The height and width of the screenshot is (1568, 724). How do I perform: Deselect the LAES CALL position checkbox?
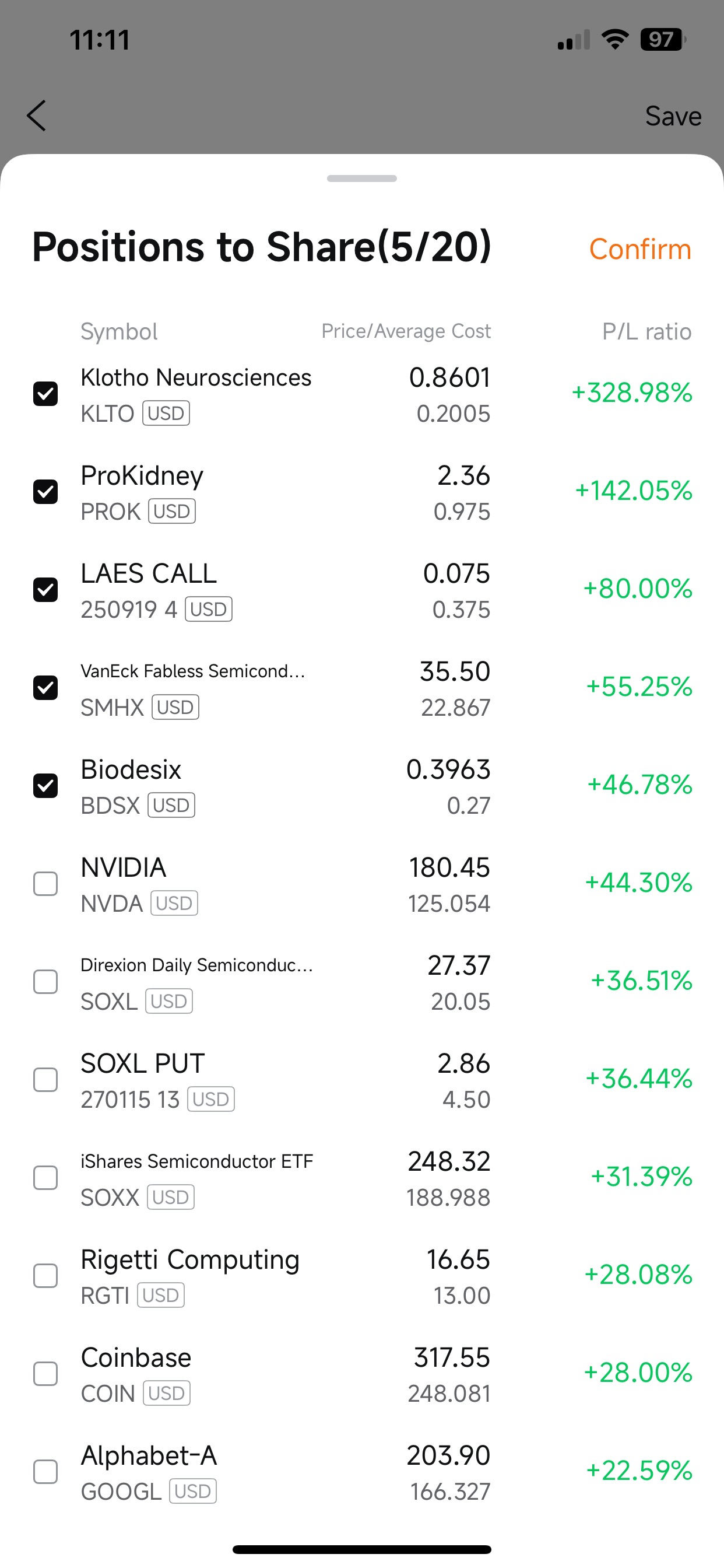tap(45, 590)
